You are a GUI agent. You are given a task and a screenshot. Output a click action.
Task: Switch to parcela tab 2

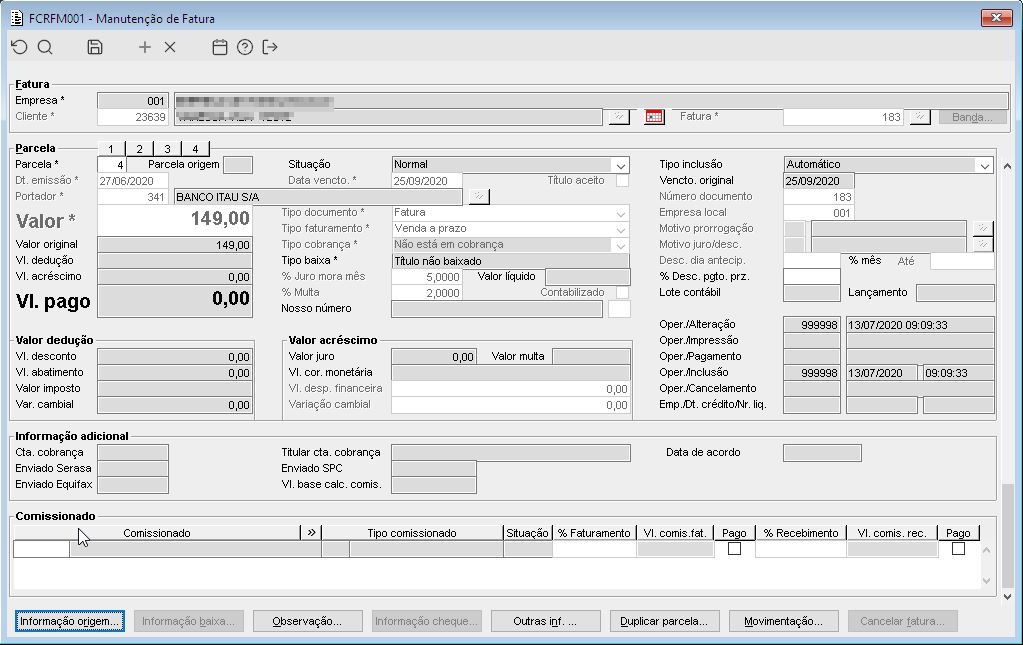pos(139,149)
